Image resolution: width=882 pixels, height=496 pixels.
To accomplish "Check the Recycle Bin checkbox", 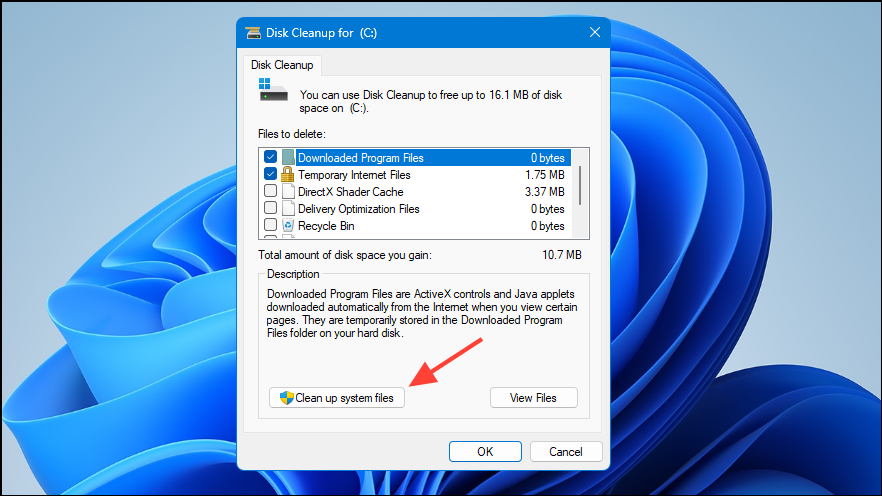I will click(x=271, y=224).
